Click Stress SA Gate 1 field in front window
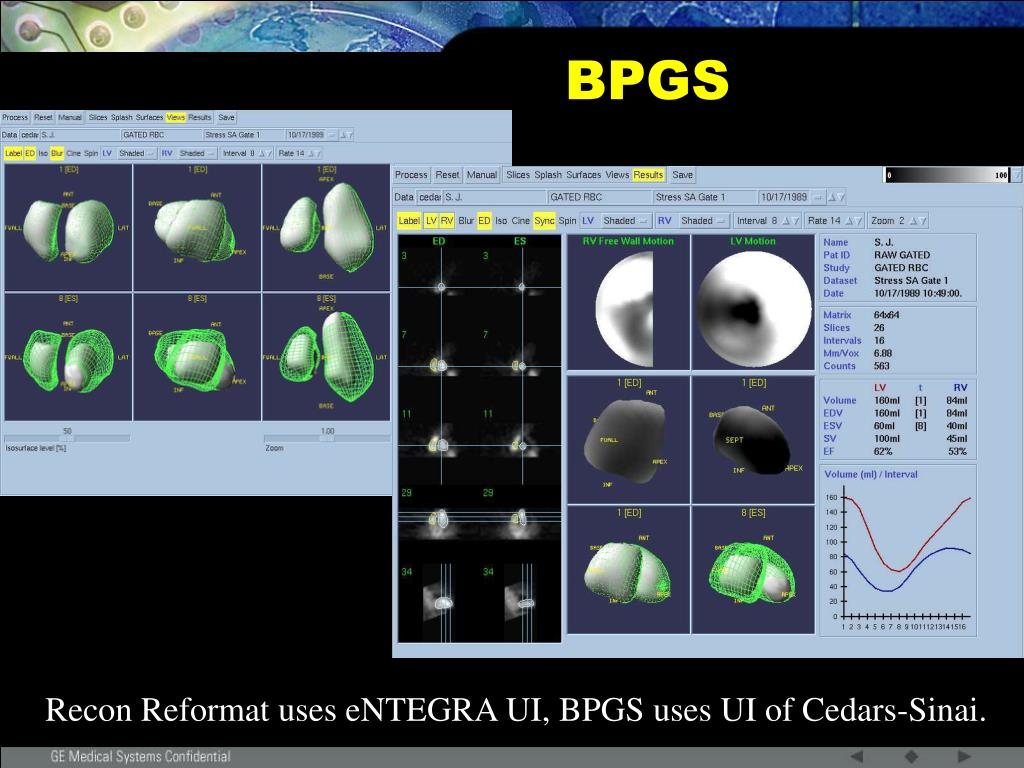 [x=704, y=197]
